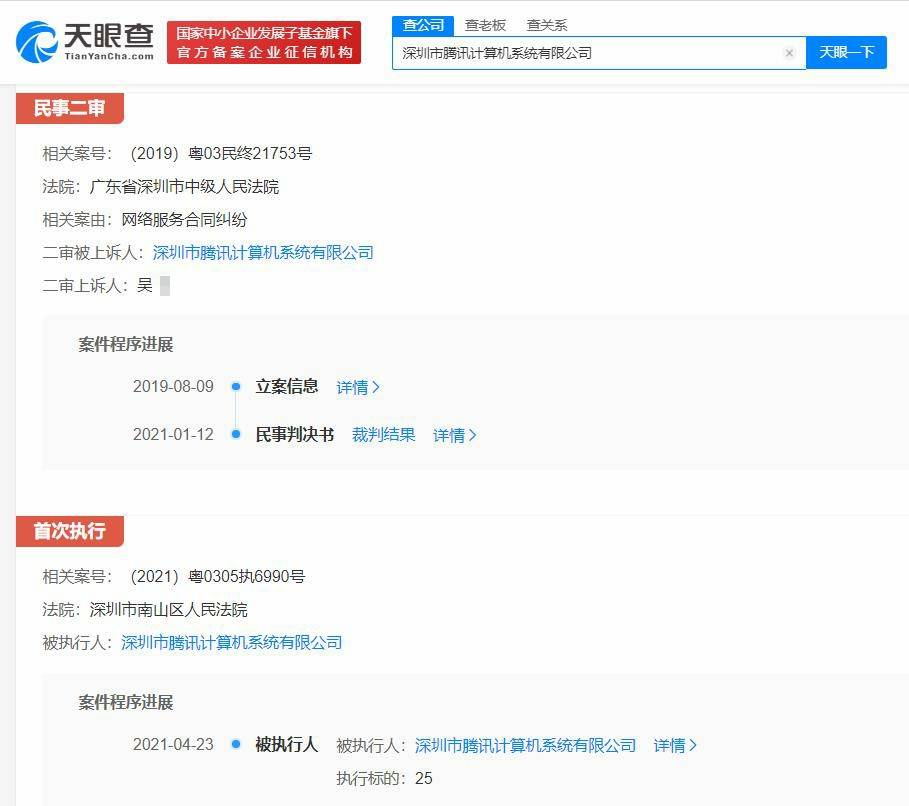909x806 pixels.
Task: Switch to the 查关系 tab
Action: pos(547,26)
